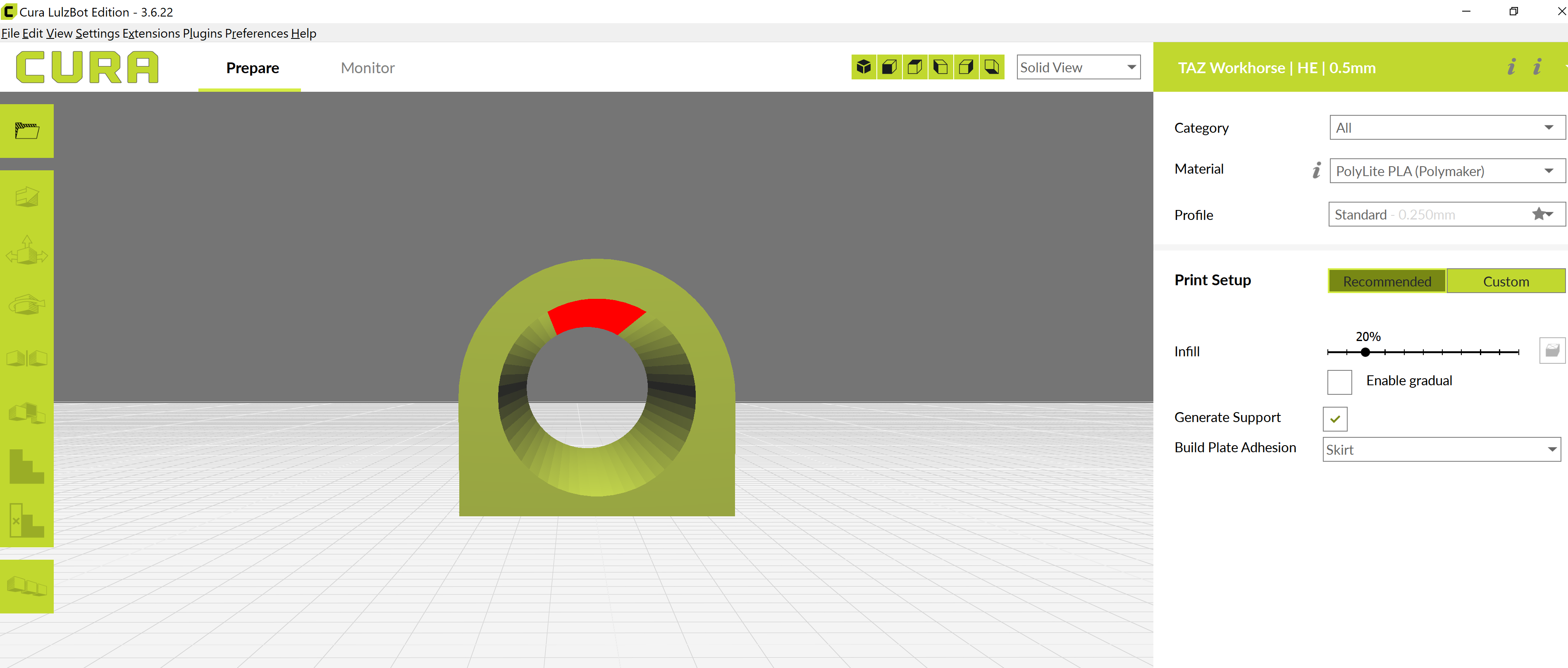
Task: Select the Rotate tool in the sidebar
Action: [x=27, y=305]
